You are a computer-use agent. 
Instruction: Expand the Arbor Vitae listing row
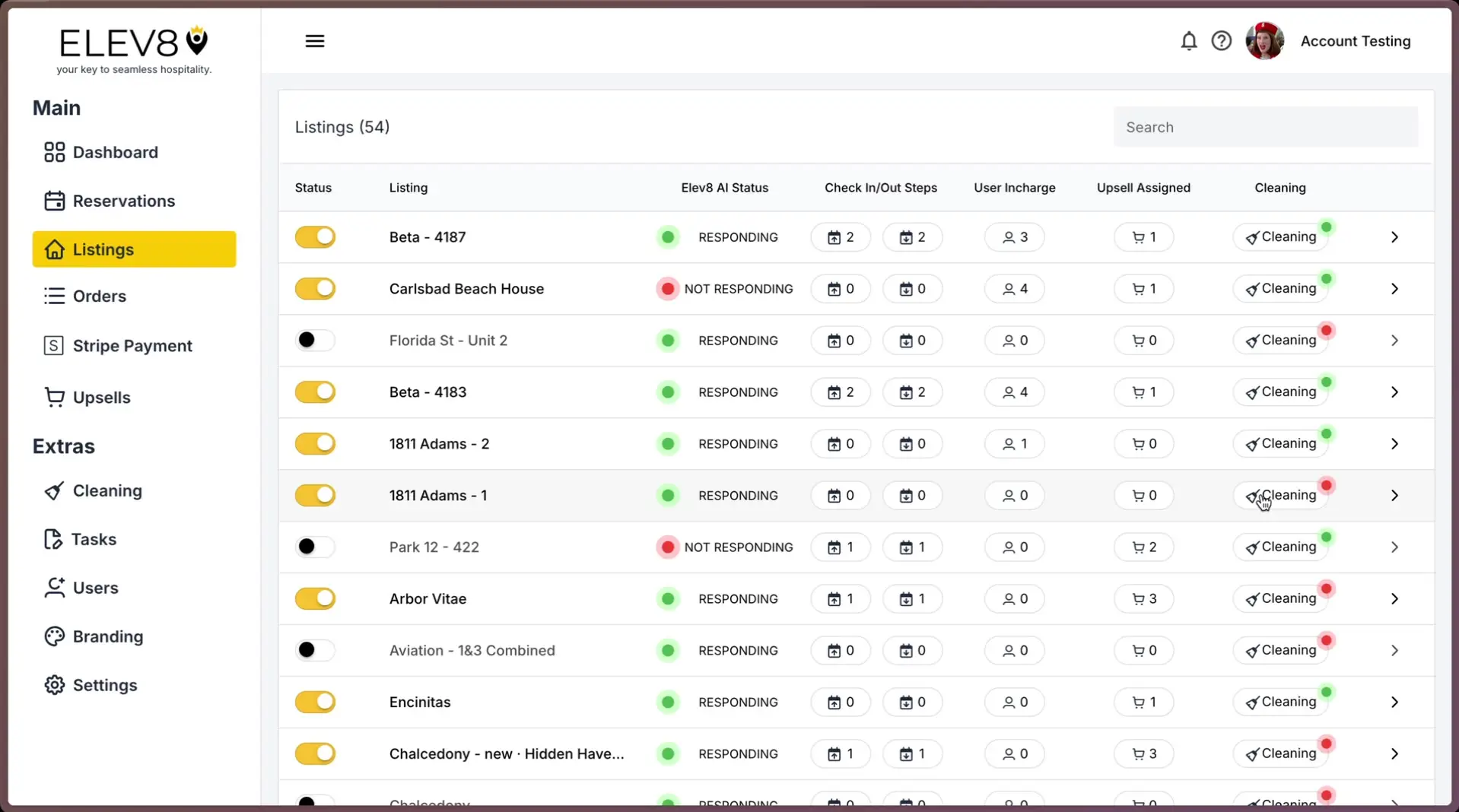(x=1394, y=598)
